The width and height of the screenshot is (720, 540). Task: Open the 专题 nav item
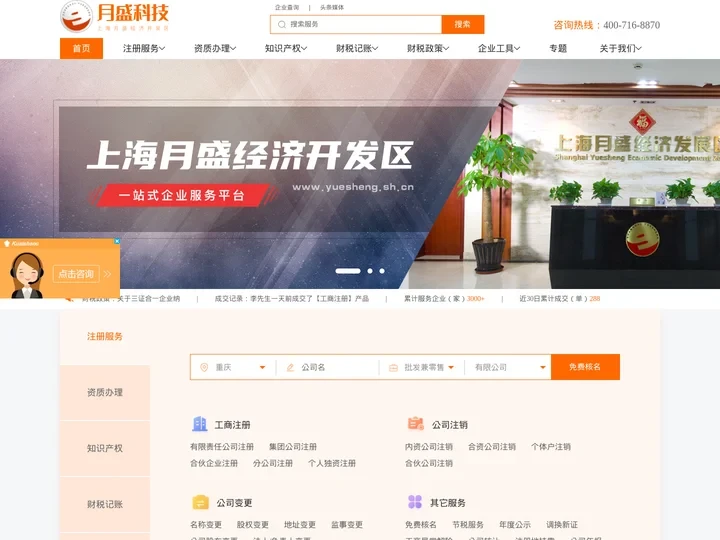pos(558,48)
